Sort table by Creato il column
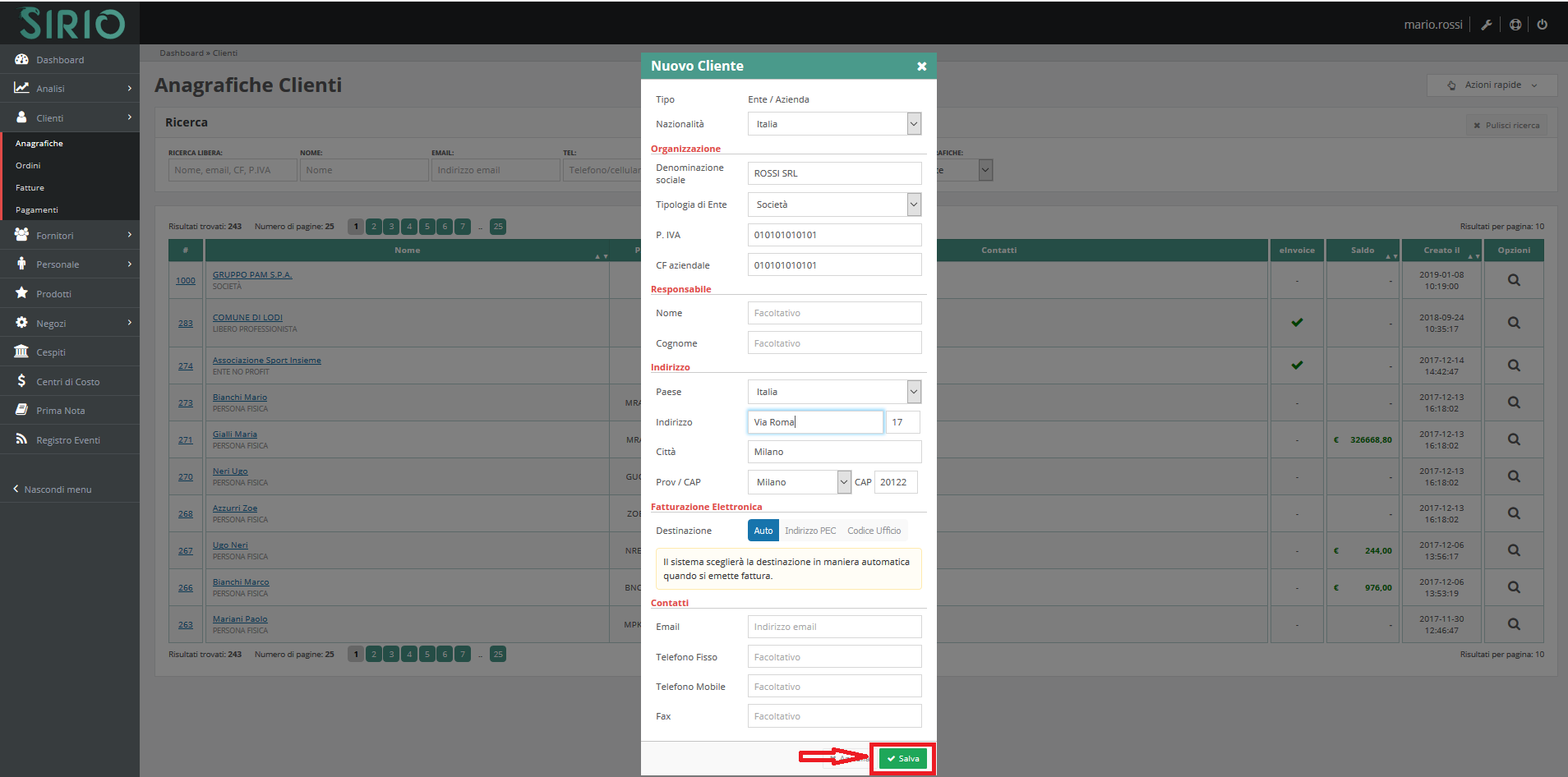Image resolution: width=1568 pixels, height=777 pixels. click(x=1441, y=251)
